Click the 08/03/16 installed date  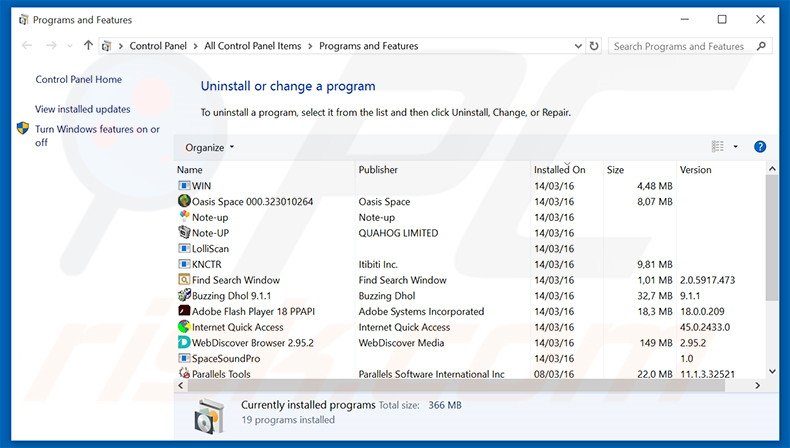(x=554, y=374)
